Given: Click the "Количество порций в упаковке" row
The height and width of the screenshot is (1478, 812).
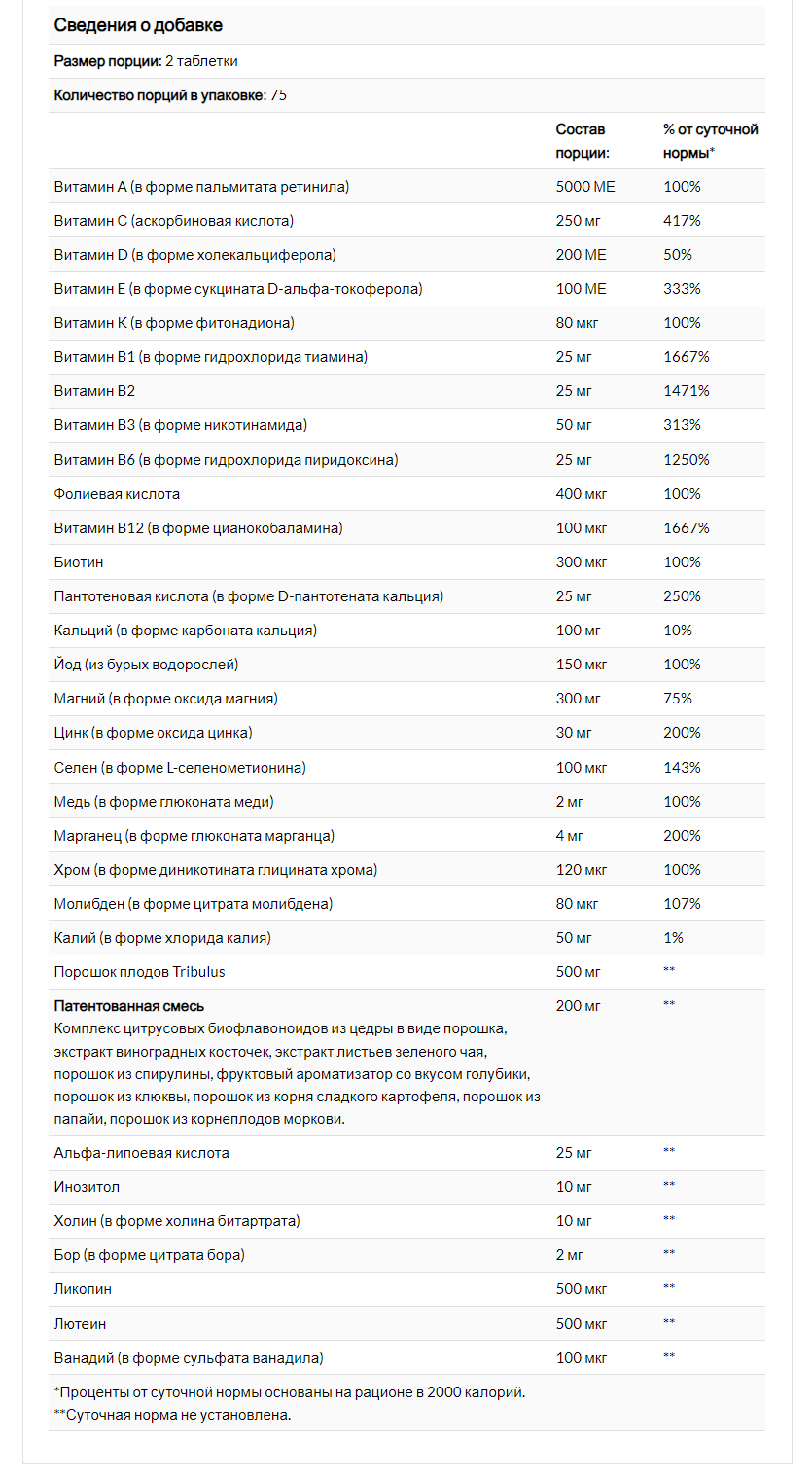Looking at the screenshot, I should tap(170, 95).
